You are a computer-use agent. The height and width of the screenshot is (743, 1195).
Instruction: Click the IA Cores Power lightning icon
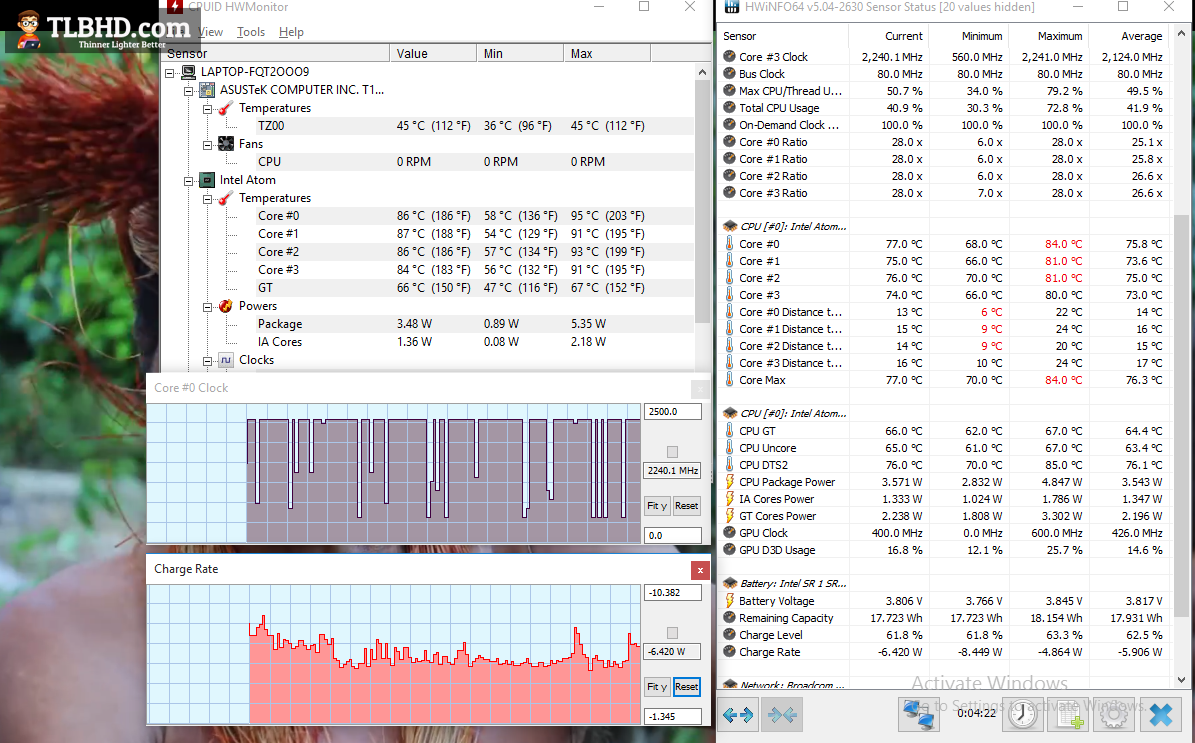tap(729, 498)
